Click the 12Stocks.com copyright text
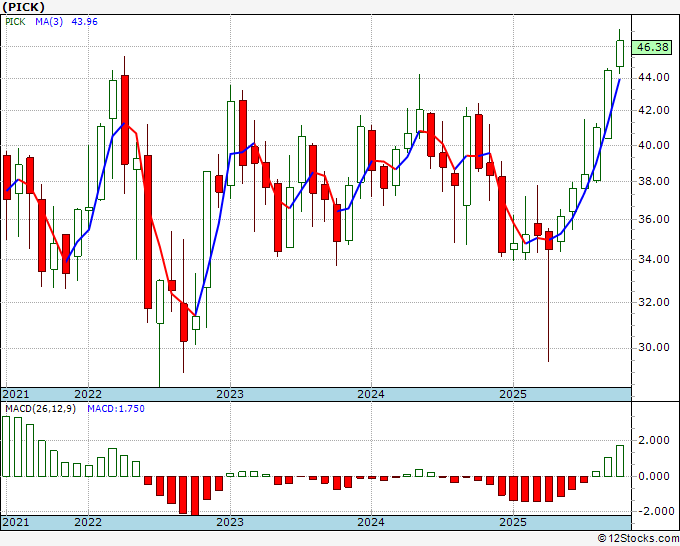 point(638,539)
